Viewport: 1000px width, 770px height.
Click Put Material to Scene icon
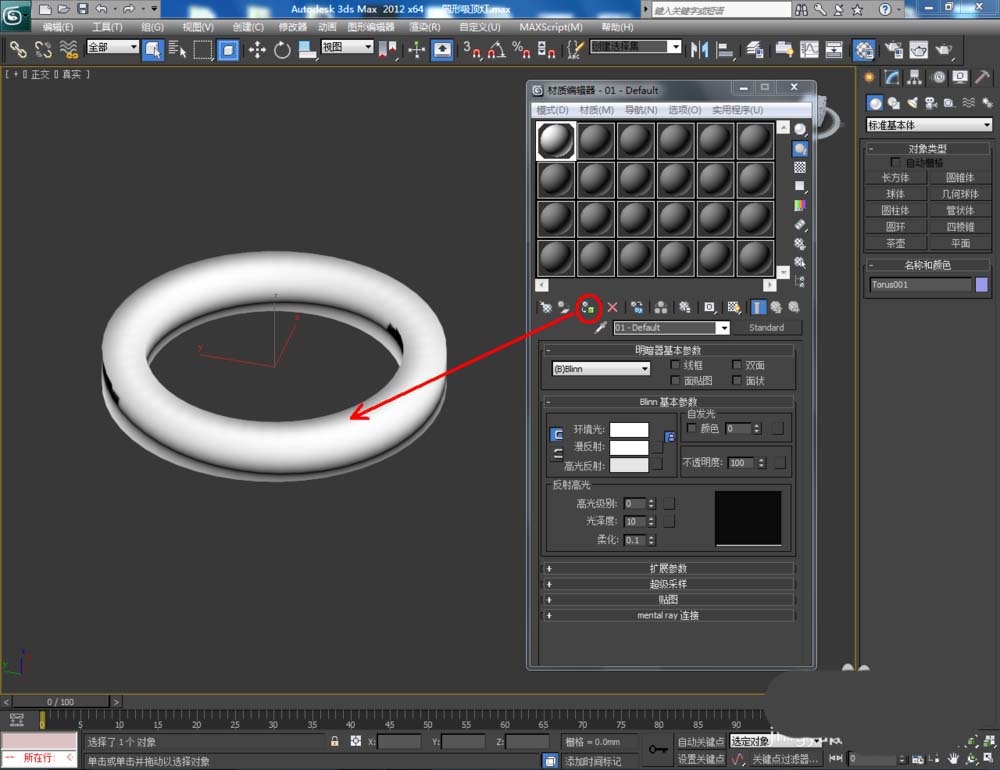(564, 308)
